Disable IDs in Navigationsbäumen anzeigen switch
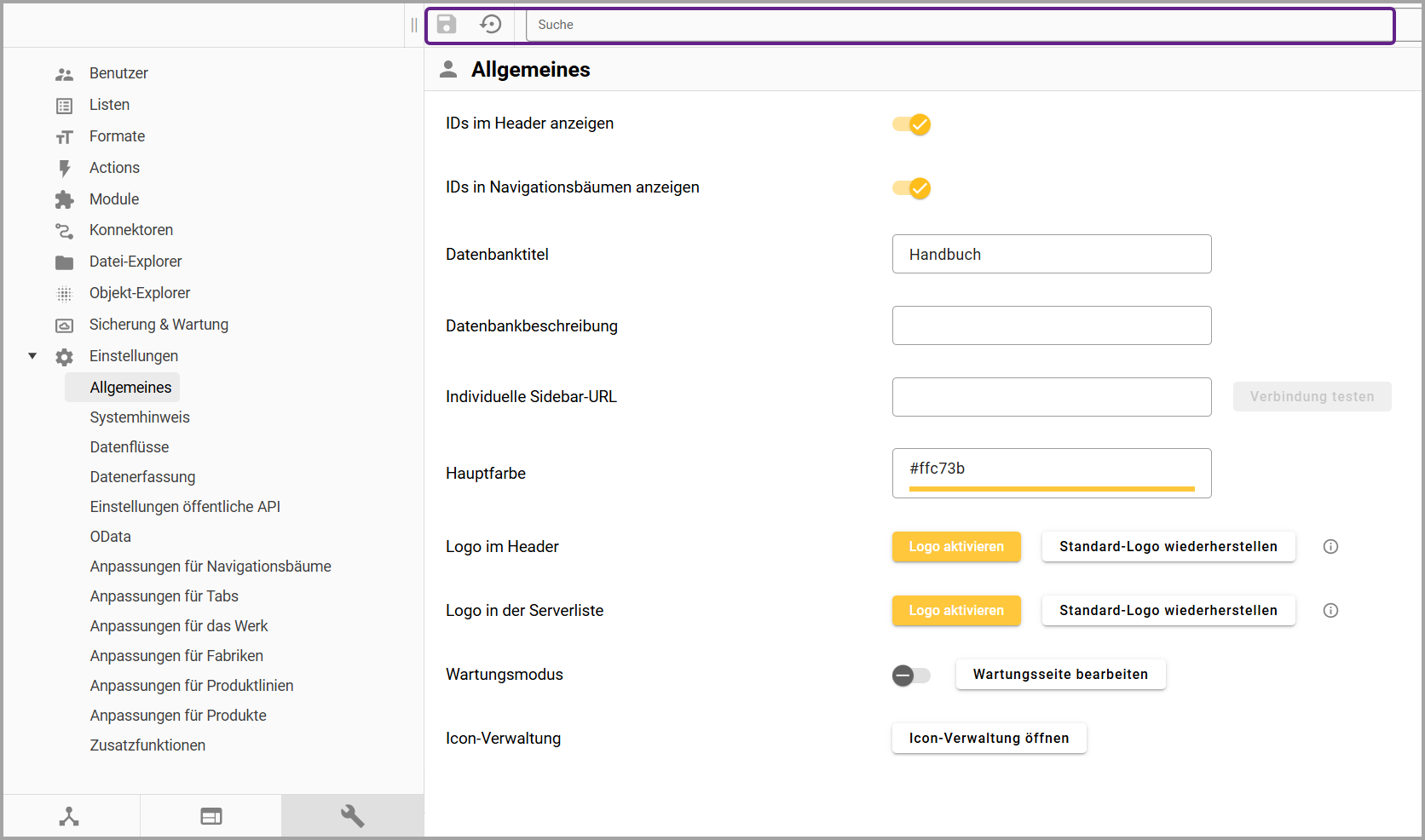Image resolution: width=1425 pixels, height=840 pixels. pyautogui.click(x=911, y=188)
